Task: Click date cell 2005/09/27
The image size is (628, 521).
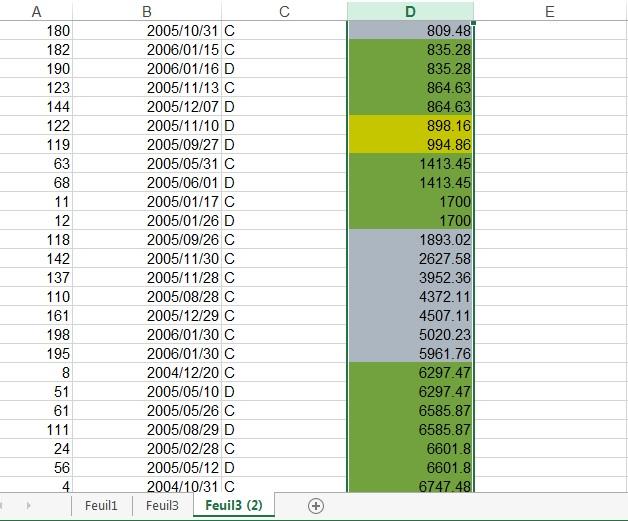Action: pyautogui.click(x=147, y=145)
